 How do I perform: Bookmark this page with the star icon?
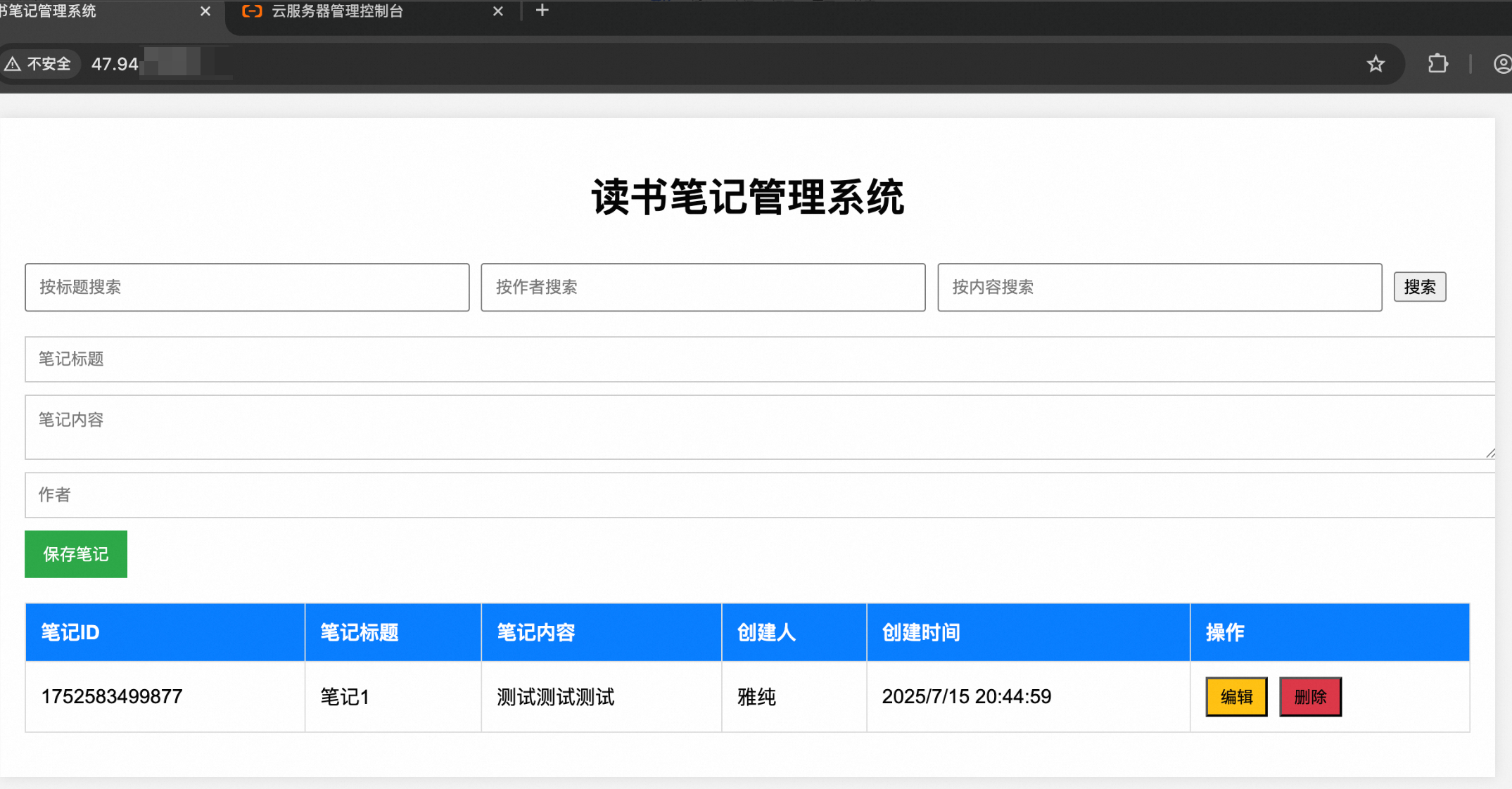1376,64
